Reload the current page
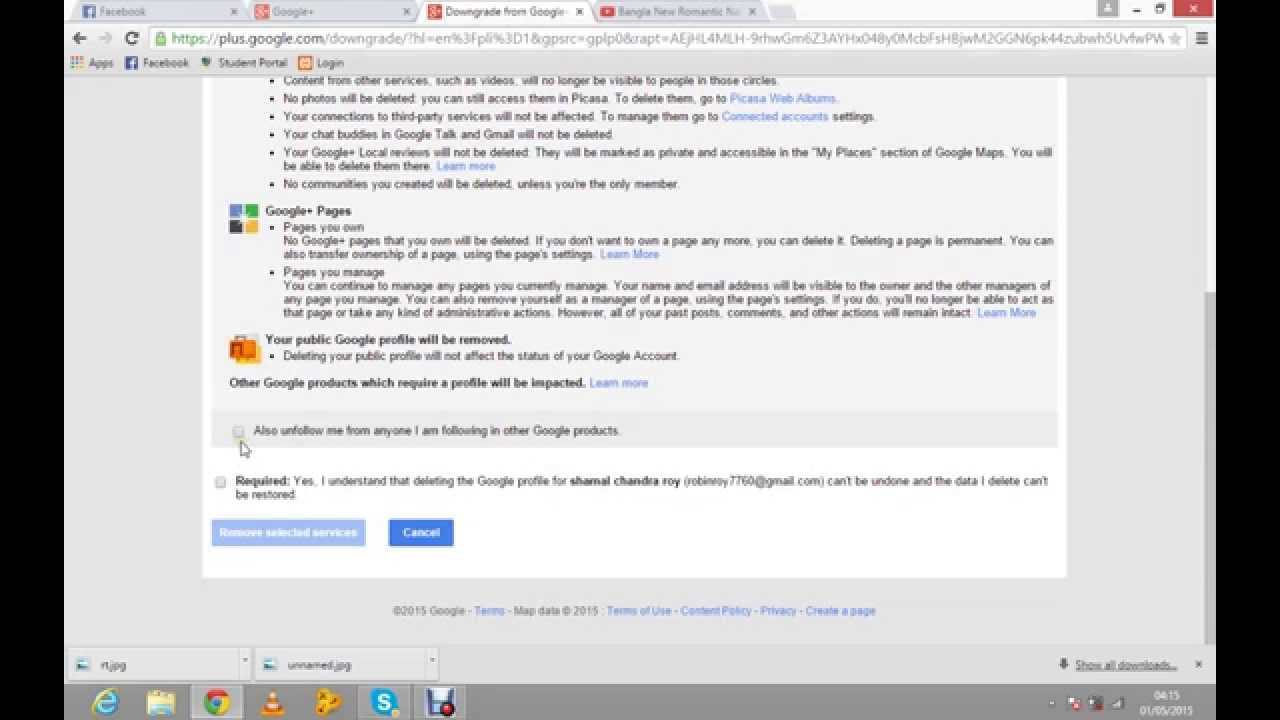1280x720 pixels. pos(131,38)
